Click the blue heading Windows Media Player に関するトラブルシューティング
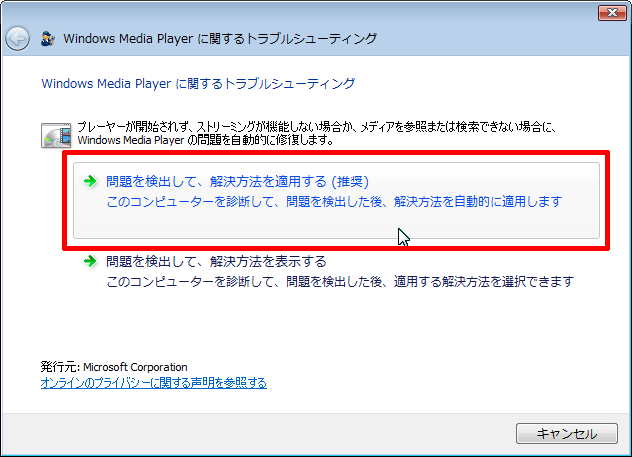Image resolution: width=632 pixels, height=457 pixels. (x=198, y=83)
